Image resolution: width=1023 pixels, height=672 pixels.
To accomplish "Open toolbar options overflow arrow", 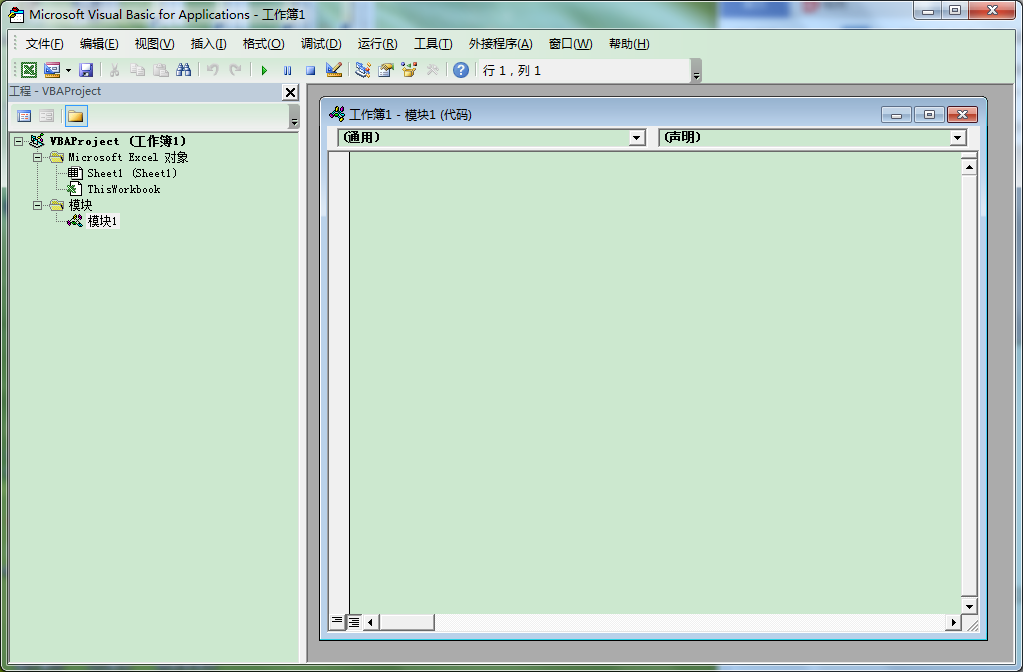I will pyautogui.click(x=696, y=71).
